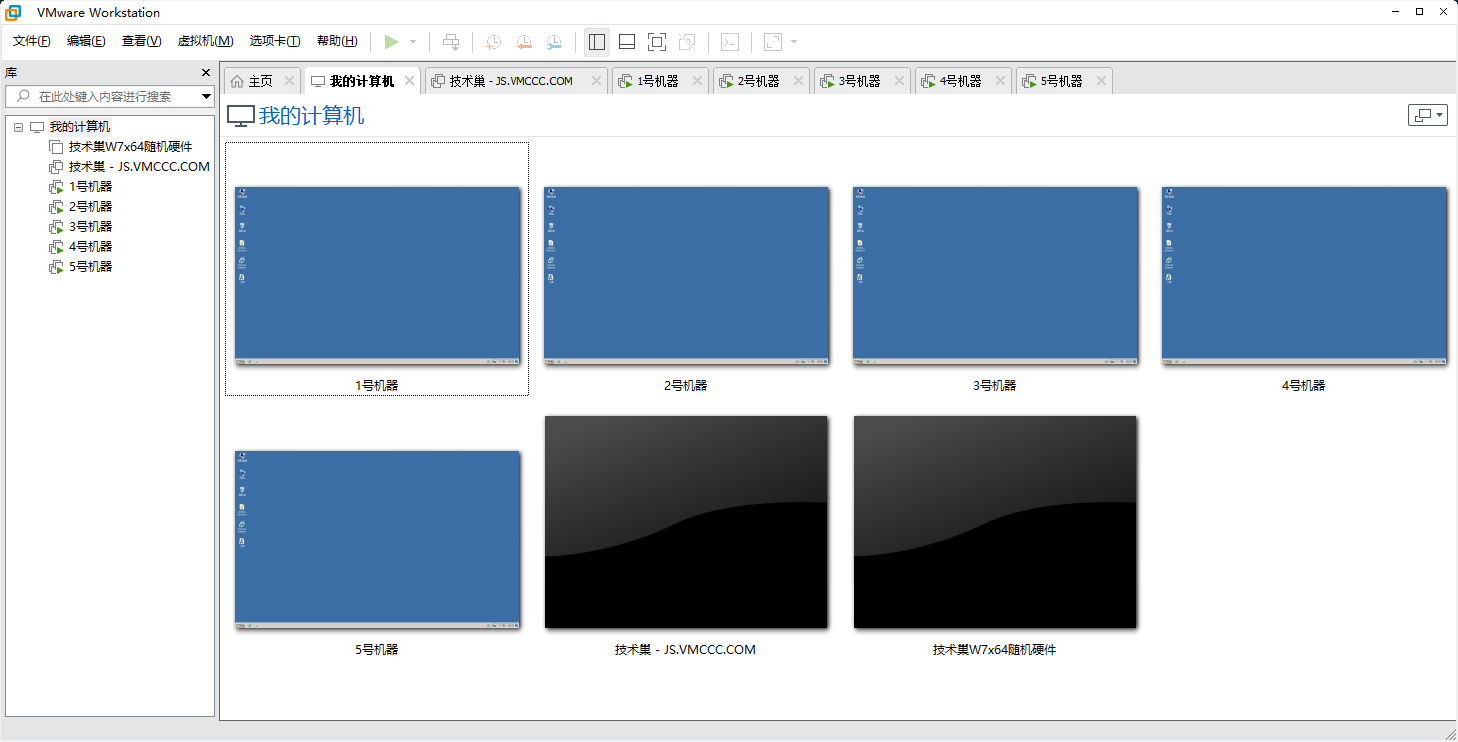Open the 2号机器 thumbnail
Image resolution: width=1458 pixels, height=742 pixels.
(x=686, y=273)
